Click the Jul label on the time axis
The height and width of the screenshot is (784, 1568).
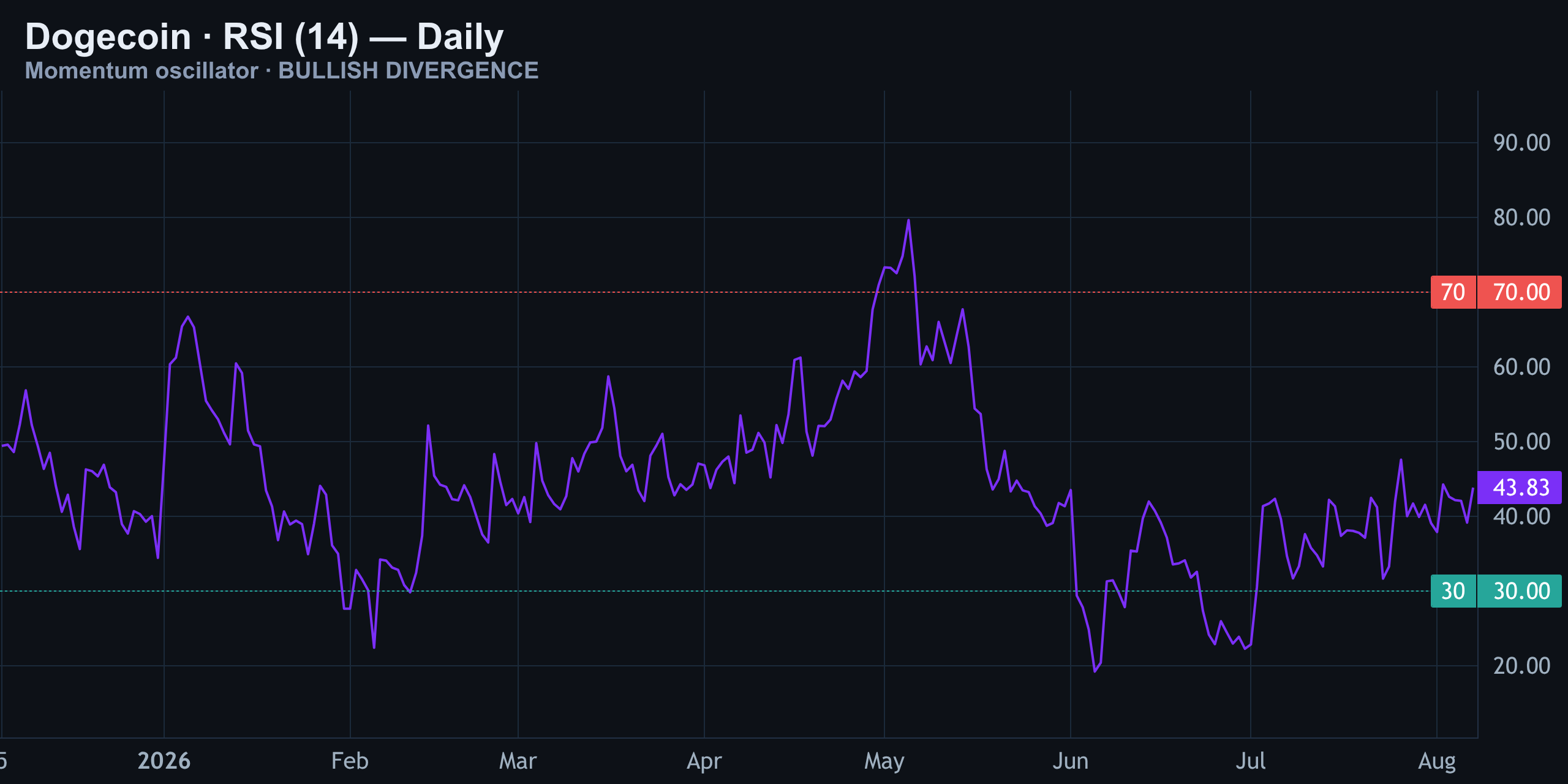[x=1250, y=761]
